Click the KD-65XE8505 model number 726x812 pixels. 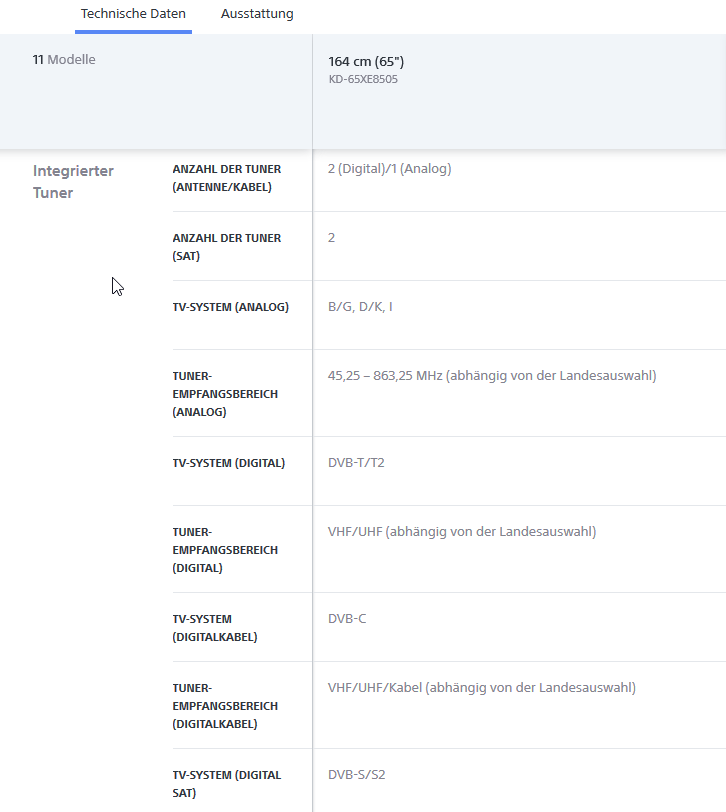pyautogui.click(x=363, y=79)
